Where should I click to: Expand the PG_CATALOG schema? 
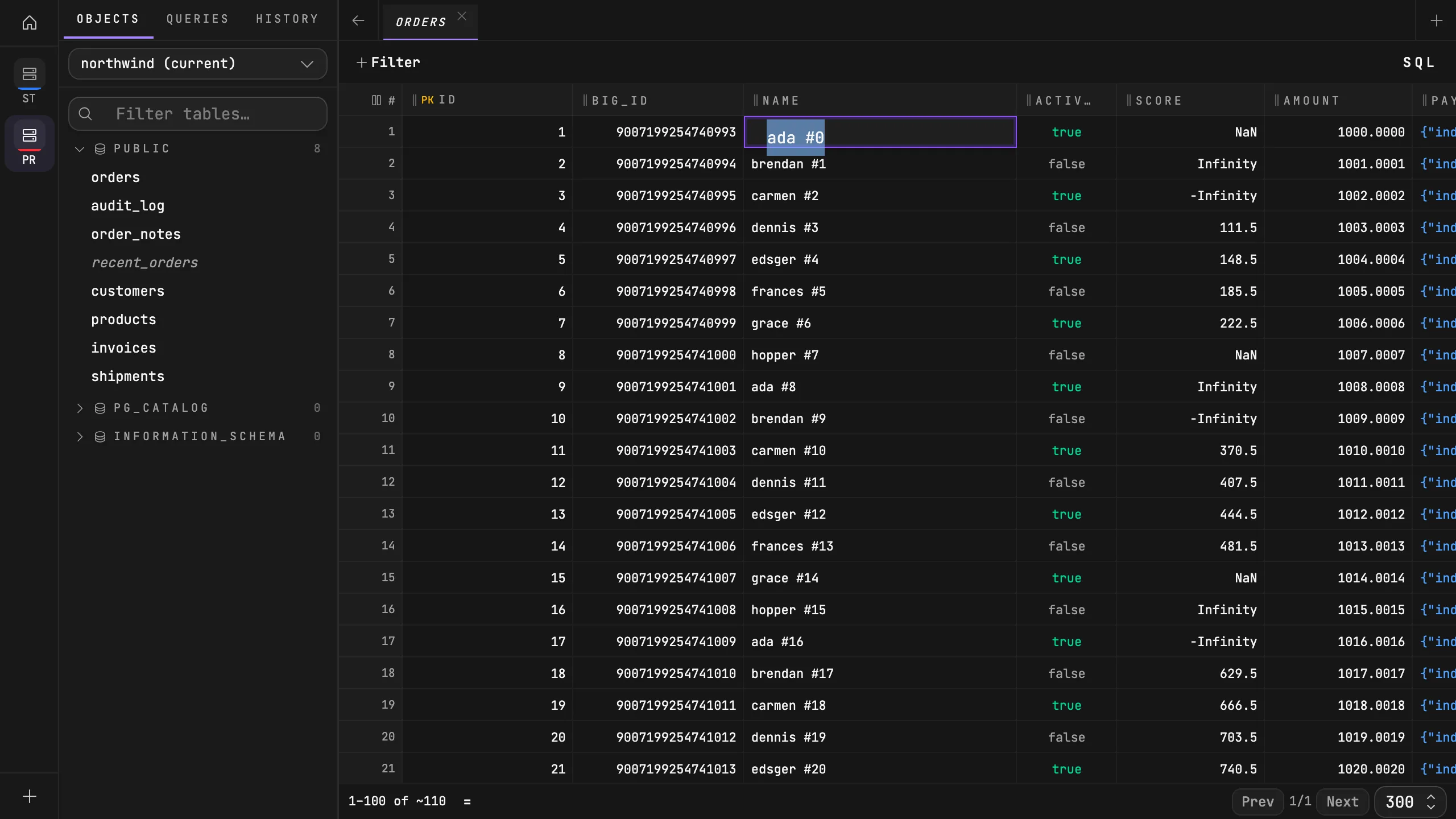coord(80,408)
